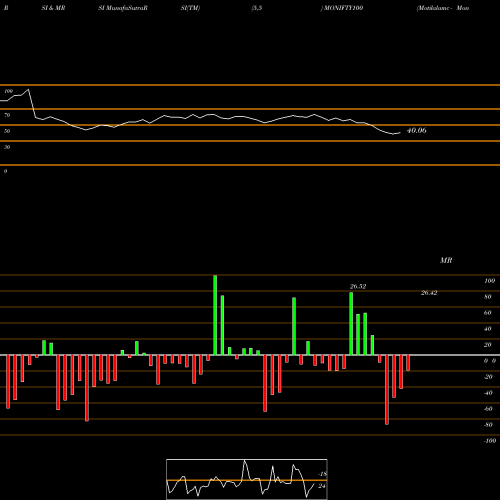Click the -100 label on MR axis
The width and height of the screenshot is (500, 500).
click(x=490, y=441)
